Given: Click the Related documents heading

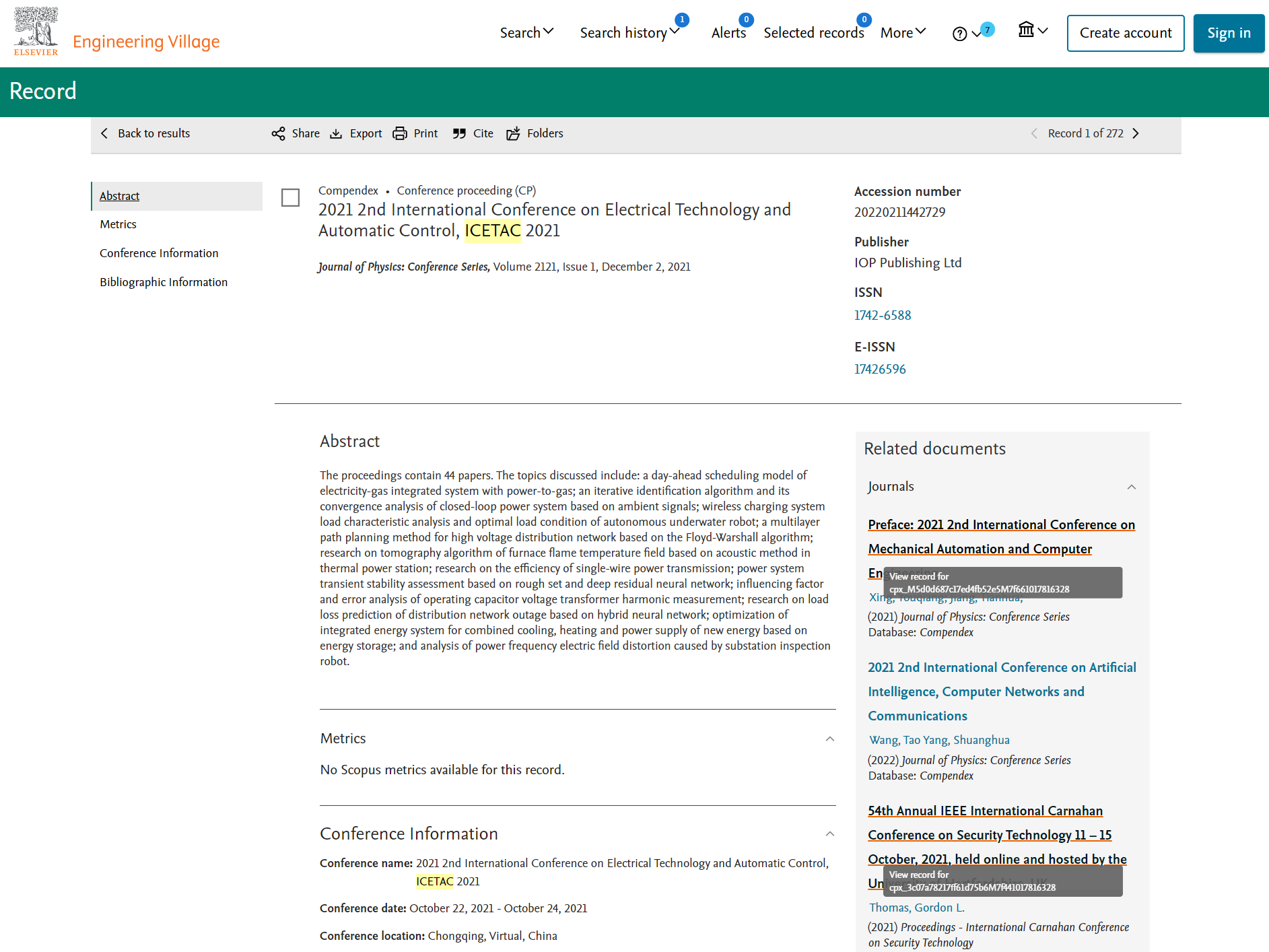Looking at the screenshot, I should tap(934, 449).
